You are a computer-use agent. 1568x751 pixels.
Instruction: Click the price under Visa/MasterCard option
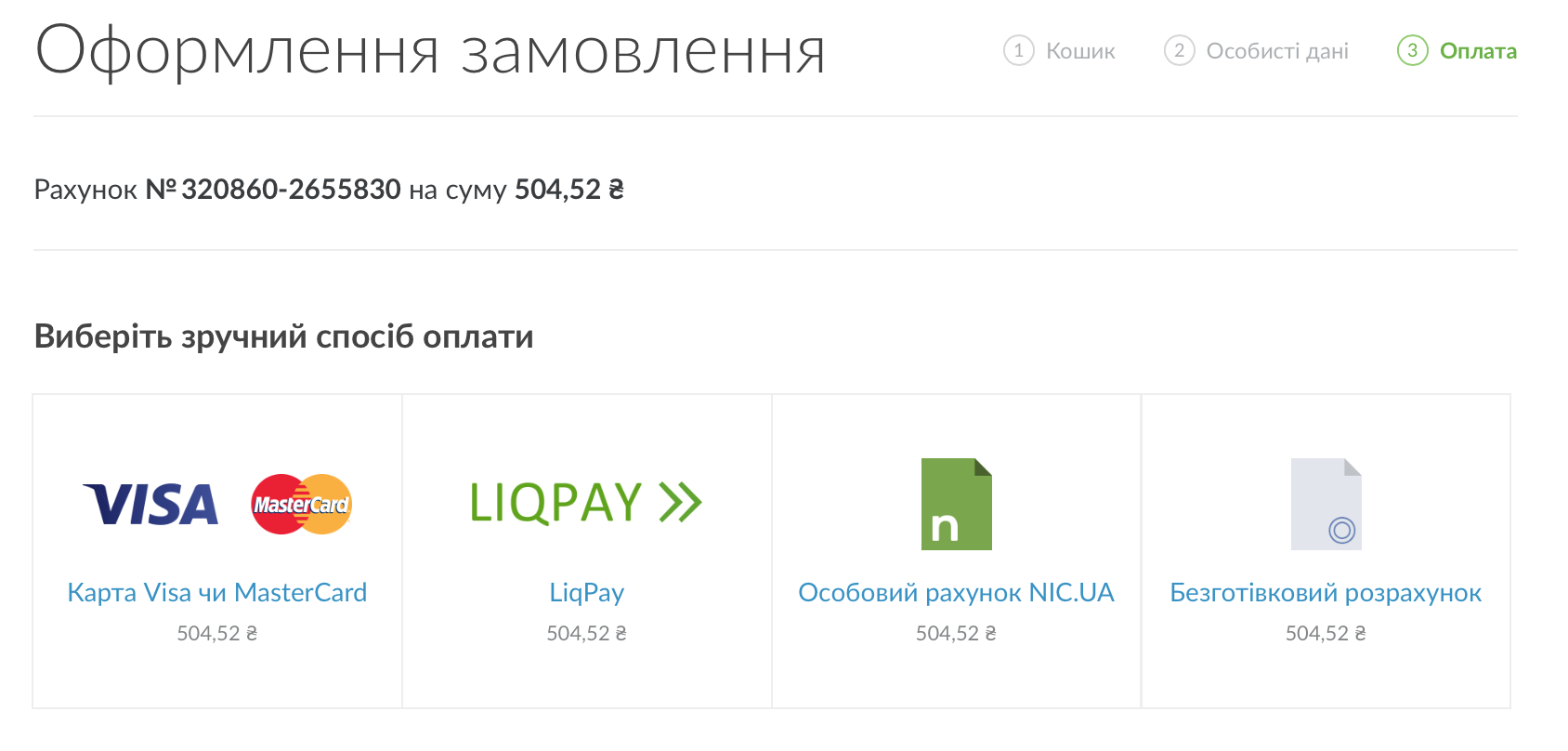click(217, 633)
